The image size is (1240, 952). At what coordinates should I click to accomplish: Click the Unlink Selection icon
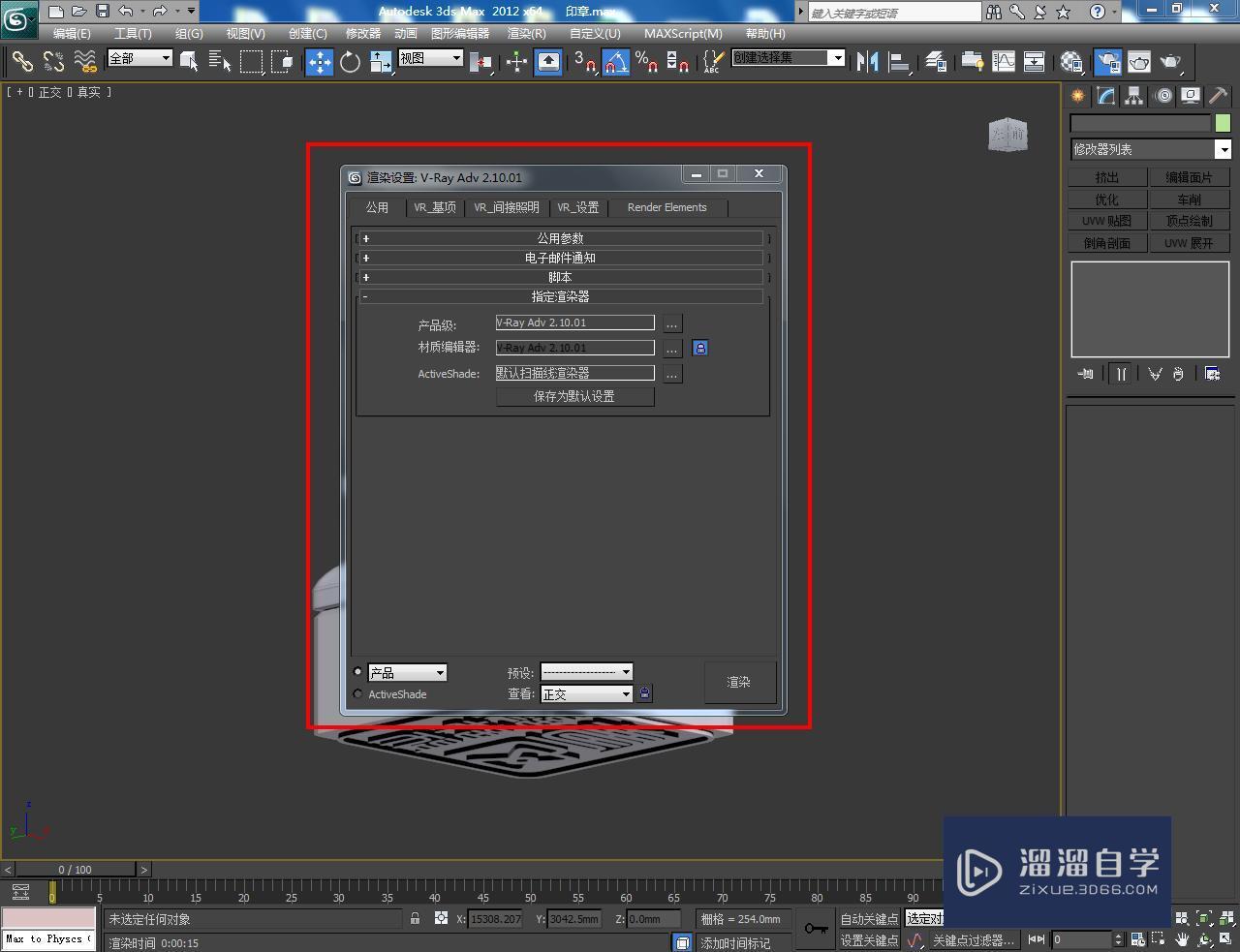coord(53,62)
